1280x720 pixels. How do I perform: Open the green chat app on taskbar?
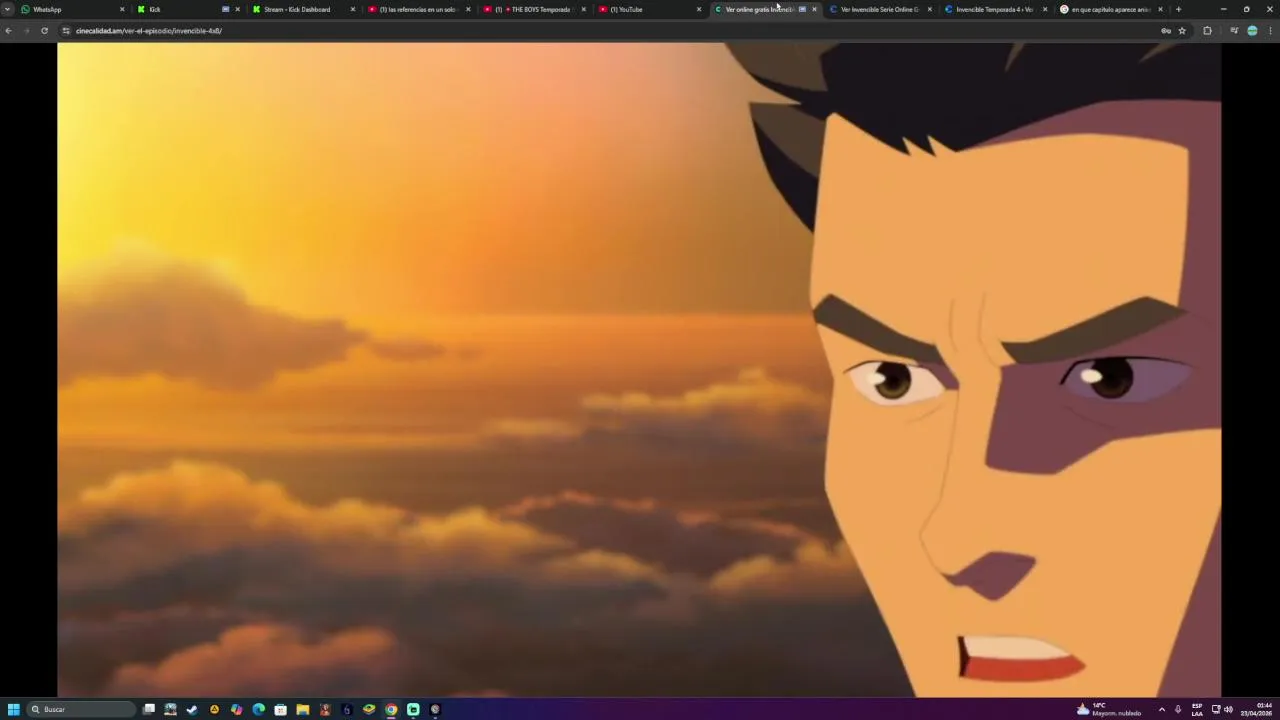[x=413, y=709]
